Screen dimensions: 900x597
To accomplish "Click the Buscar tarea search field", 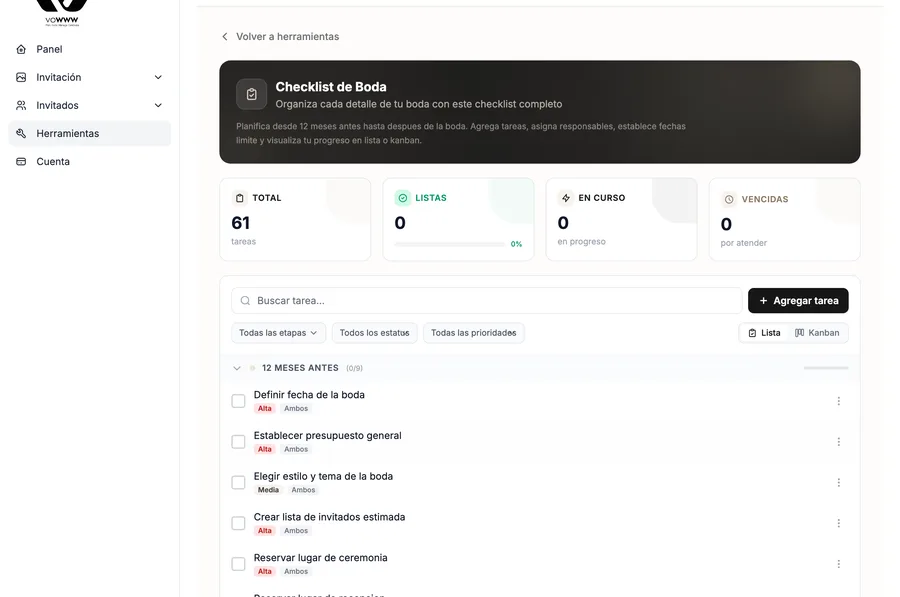I will pos(487,301).
